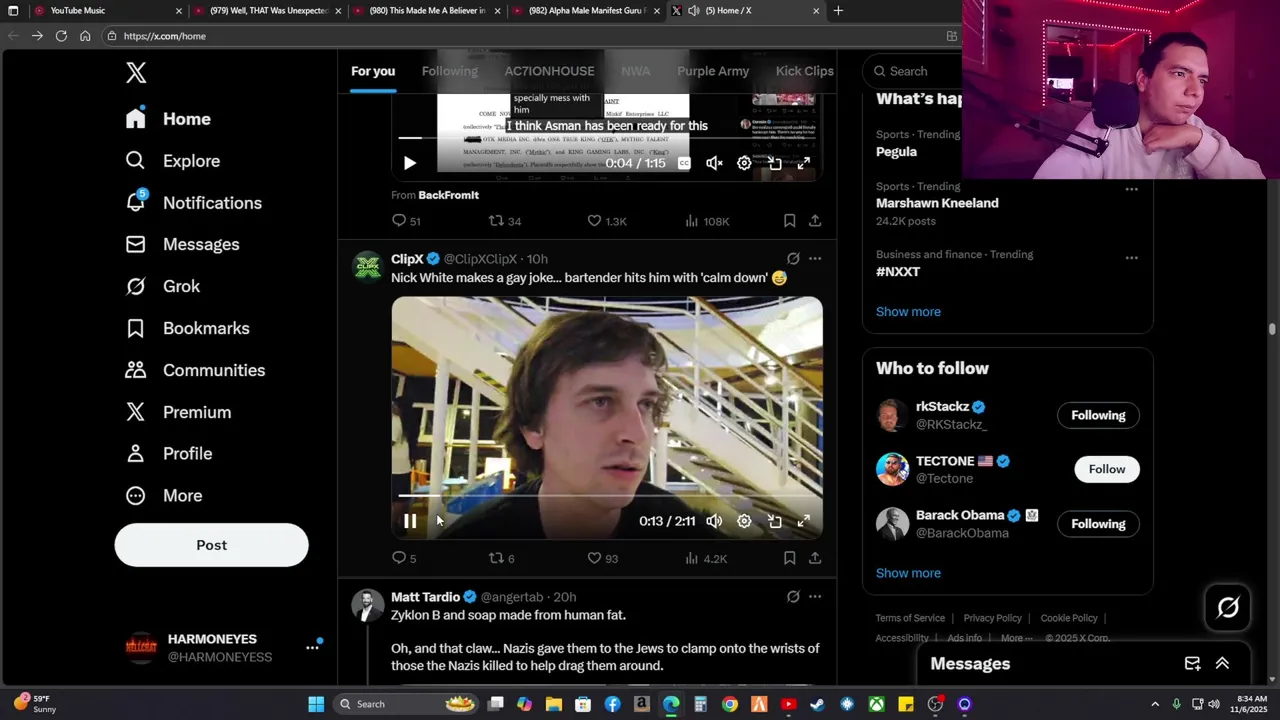Compose a new message in Messages drawer
The height and width of the screenshot is (720, 1280).
[x=1192, y=664]
